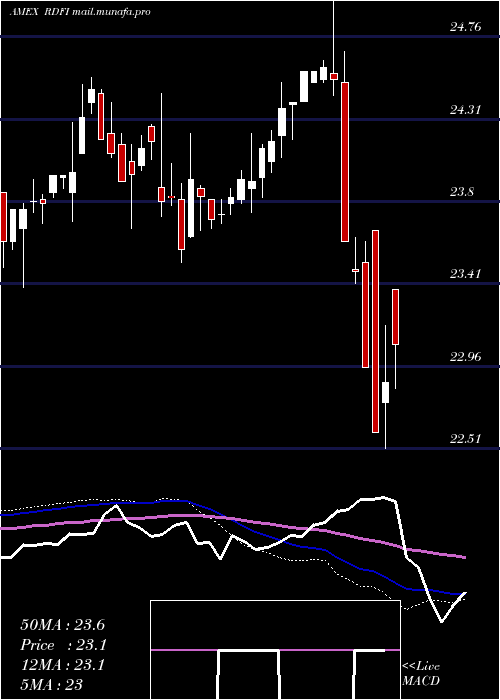Click the Price : 23.1 reading
The height and width of the screenshot is (700, 500).
62,645
